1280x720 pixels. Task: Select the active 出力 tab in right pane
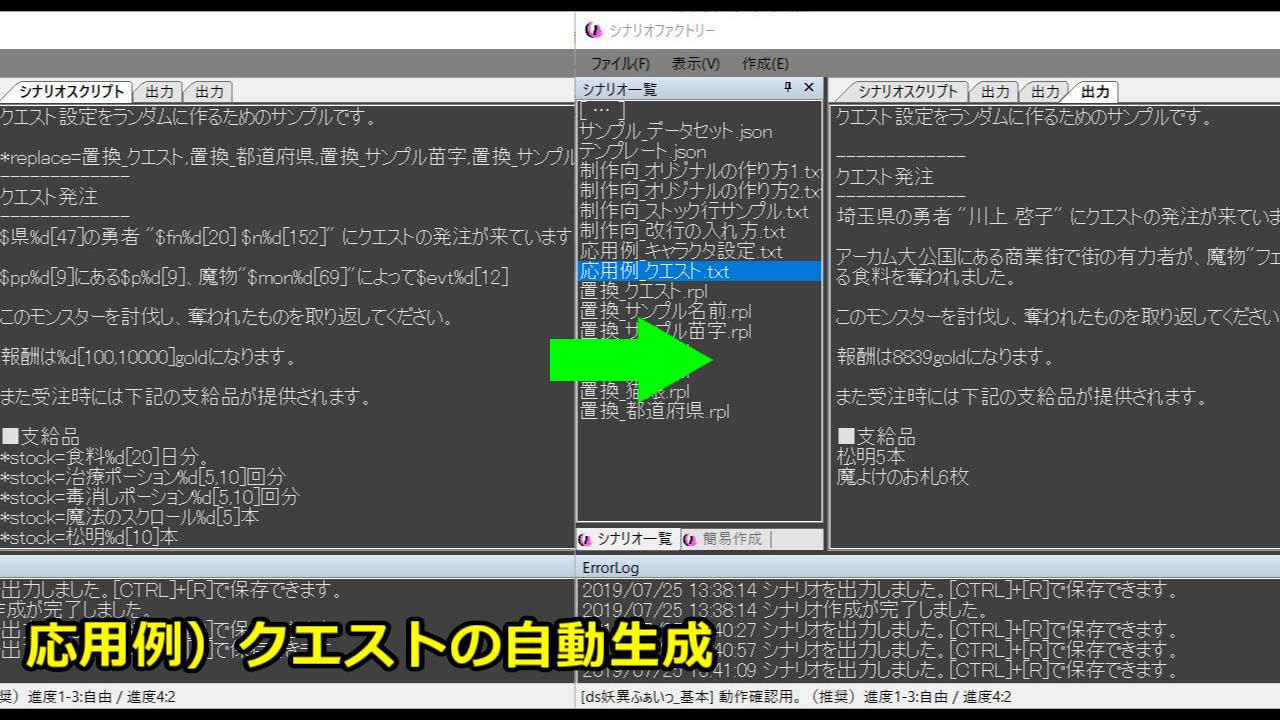pos(1095,92)
